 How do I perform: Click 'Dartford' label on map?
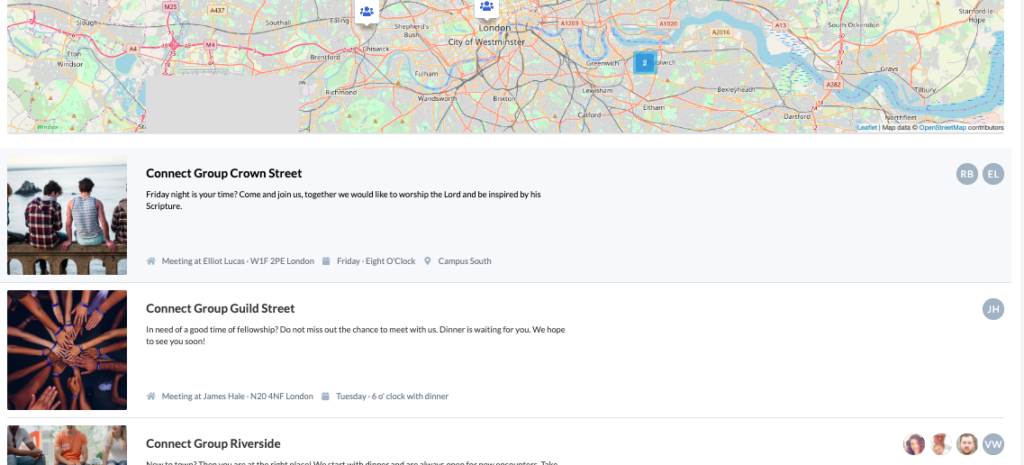tap(796, 116)
